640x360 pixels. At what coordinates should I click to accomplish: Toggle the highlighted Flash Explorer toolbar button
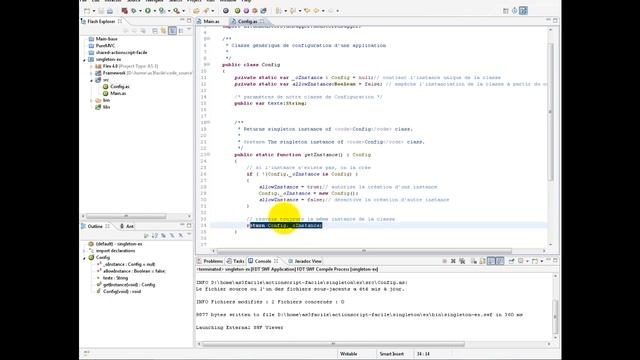pyautogui.click(x=172, y=31)
